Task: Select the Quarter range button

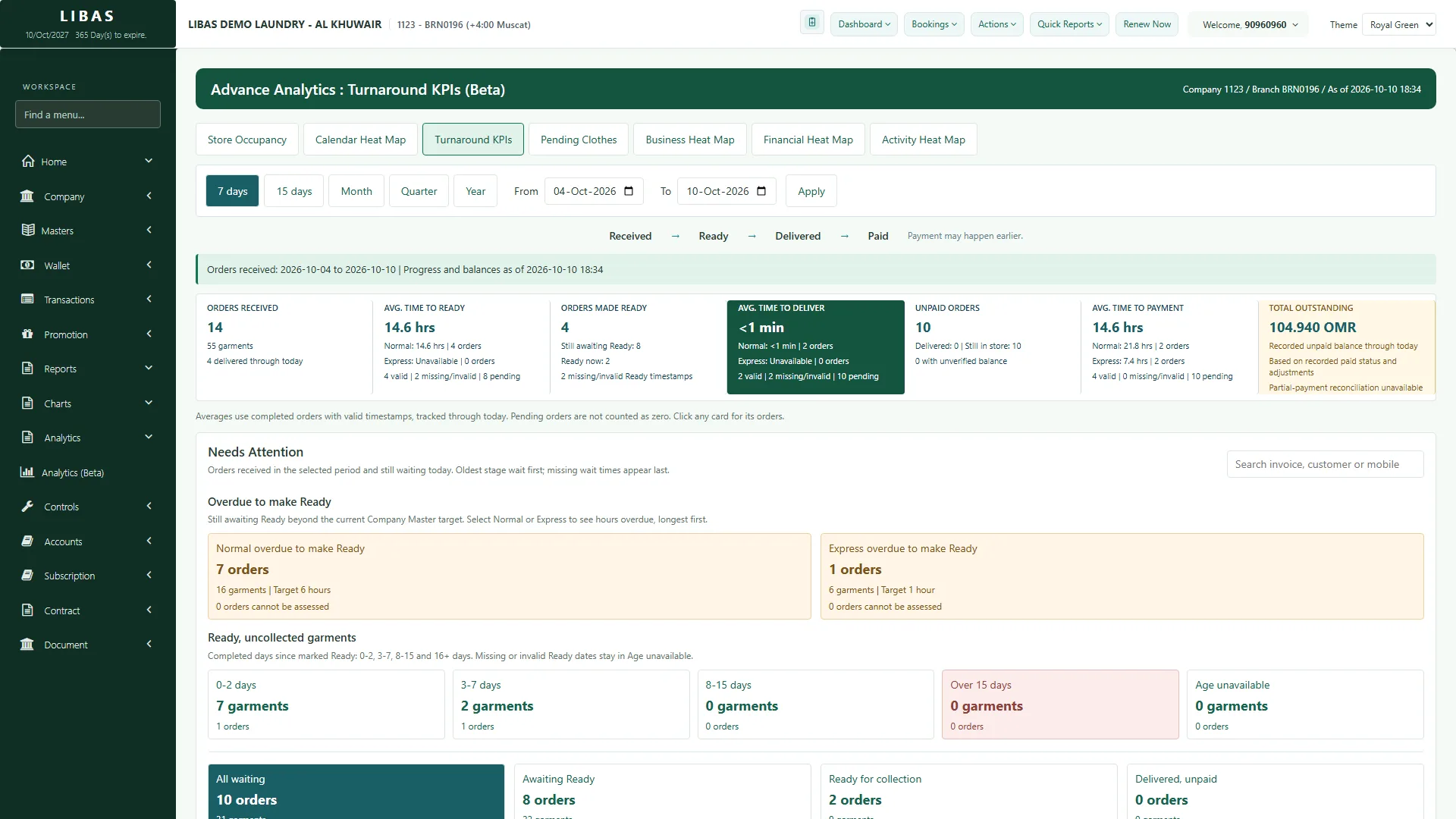Action: [x=419, y=191]
